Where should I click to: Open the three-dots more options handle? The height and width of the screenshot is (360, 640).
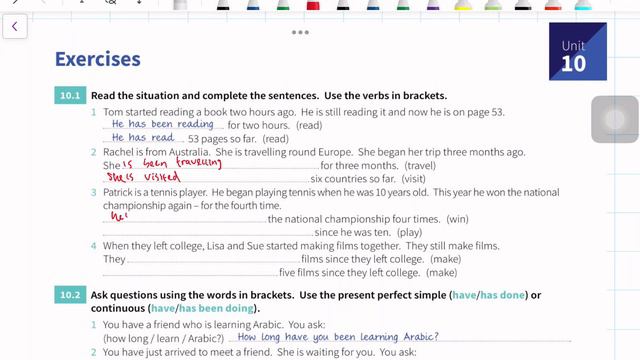coord(300,32)
